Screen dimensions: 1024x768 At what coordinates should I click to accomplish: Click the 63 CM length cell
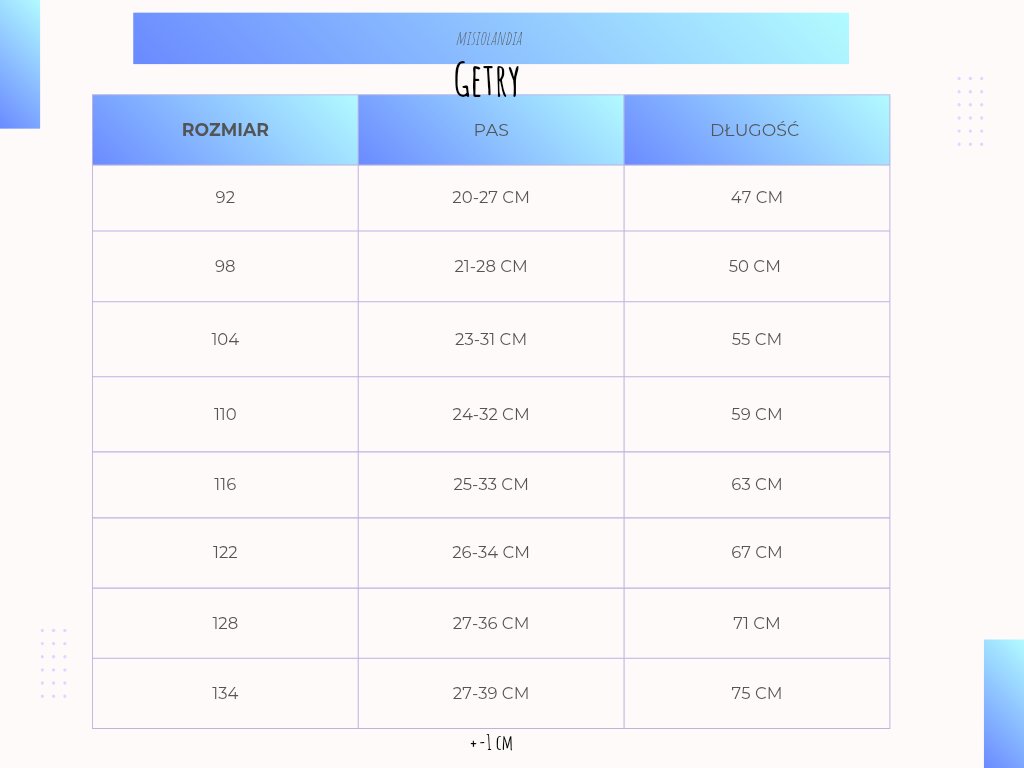click(757, 484)
